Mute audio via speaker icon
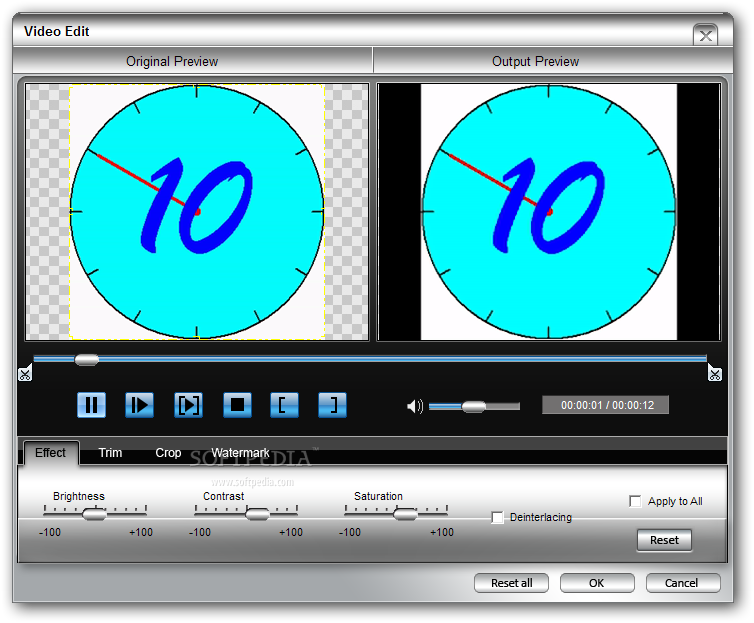The width and height of the screenshot is (754, 623). click(415, 406)
